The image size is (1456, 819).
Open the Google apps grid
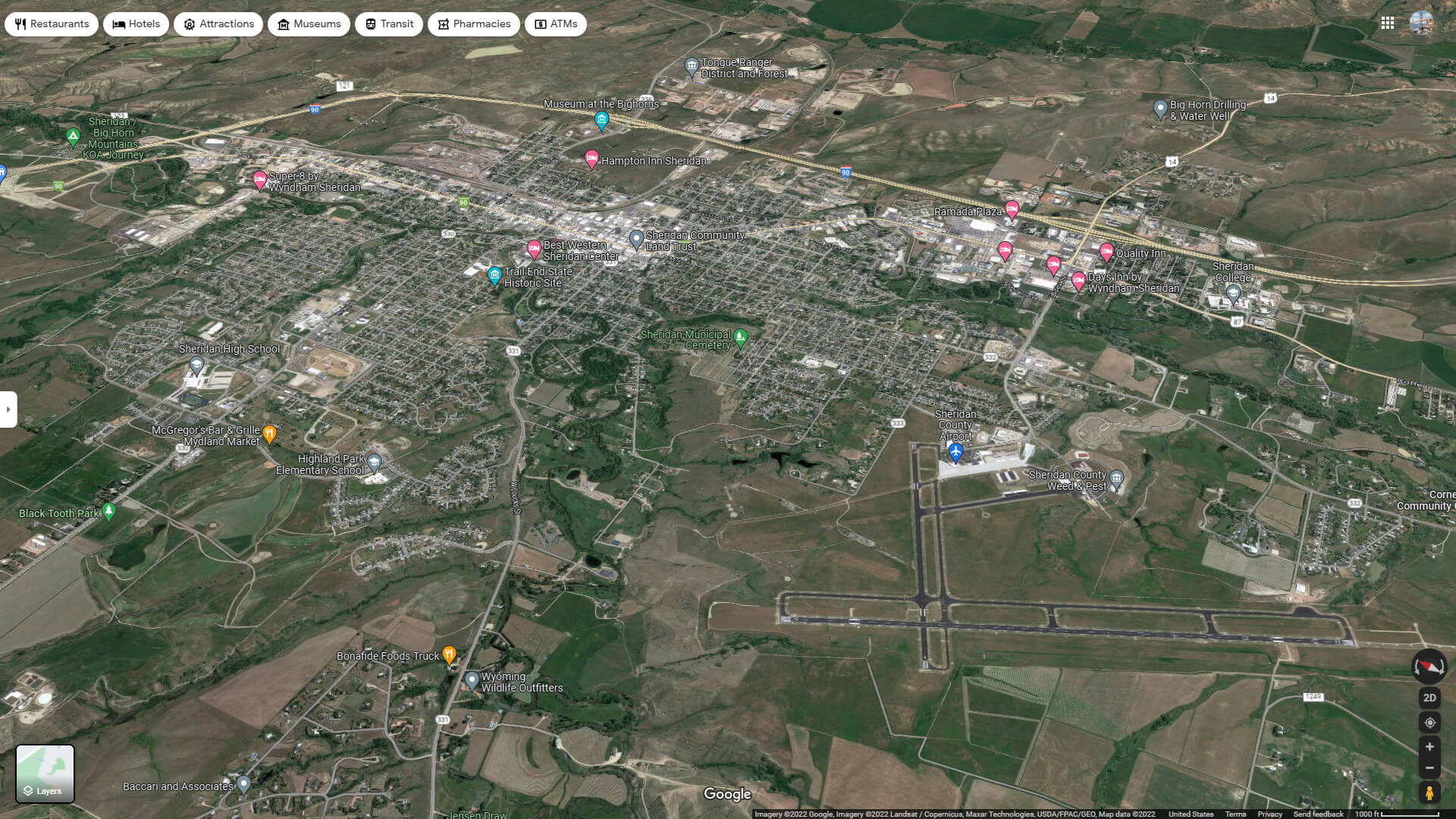tap(1388, 24)
